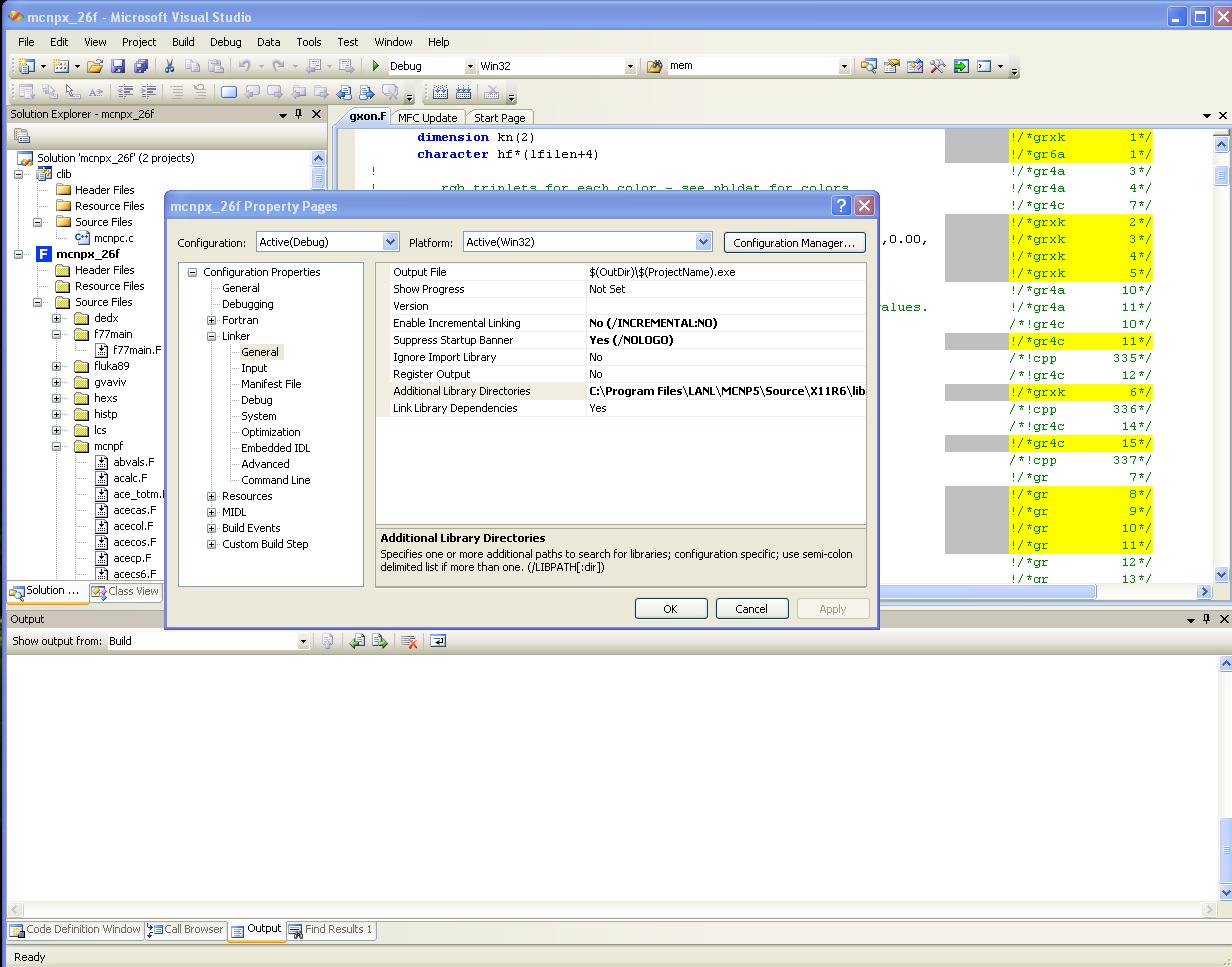Switch to the Start Page tab
Viewport: 1232px width, 967px height.
pos(499,117)
